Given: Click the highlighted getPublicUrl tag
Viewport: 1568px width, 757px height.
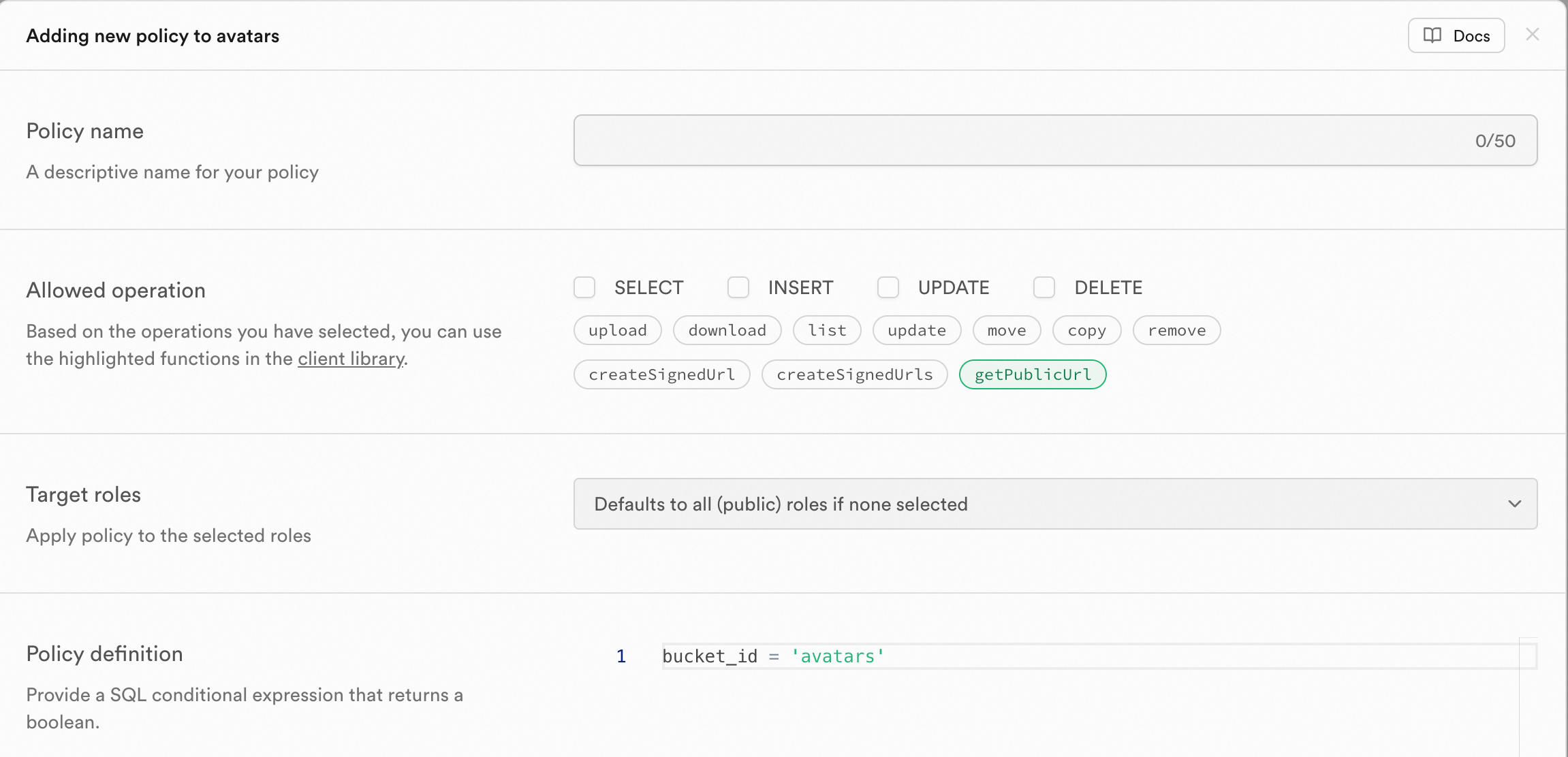Looking at the screenshot, I should 1032,375.
